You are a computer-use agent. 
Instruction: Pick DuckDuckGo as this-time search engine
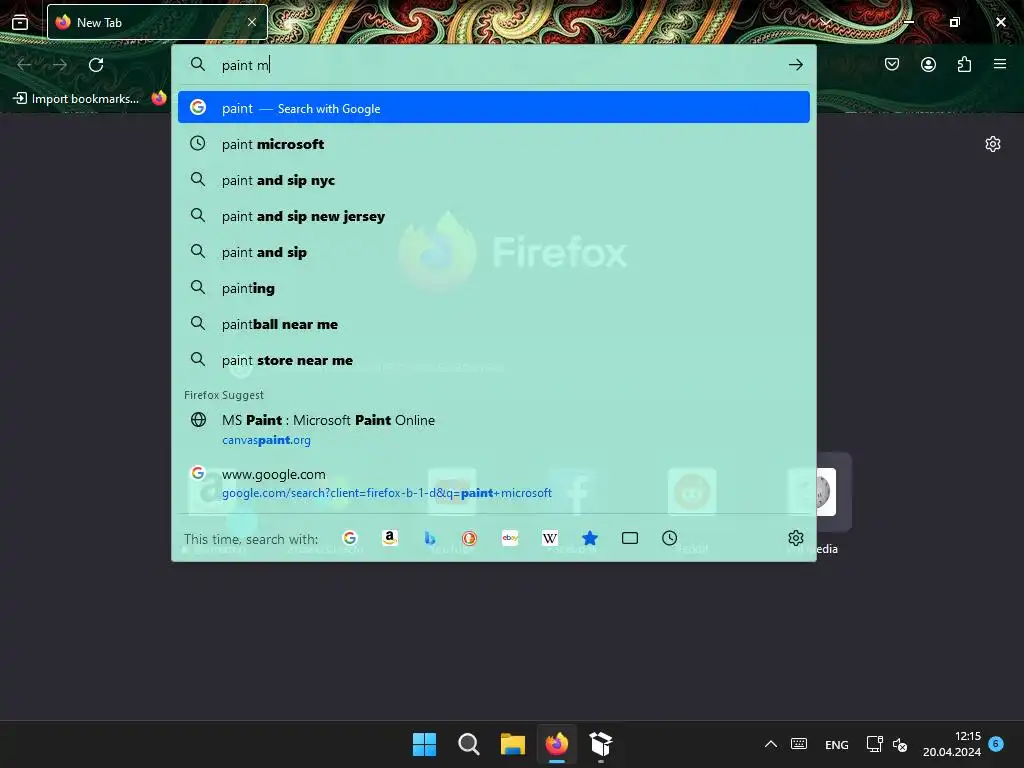[470, 537]
